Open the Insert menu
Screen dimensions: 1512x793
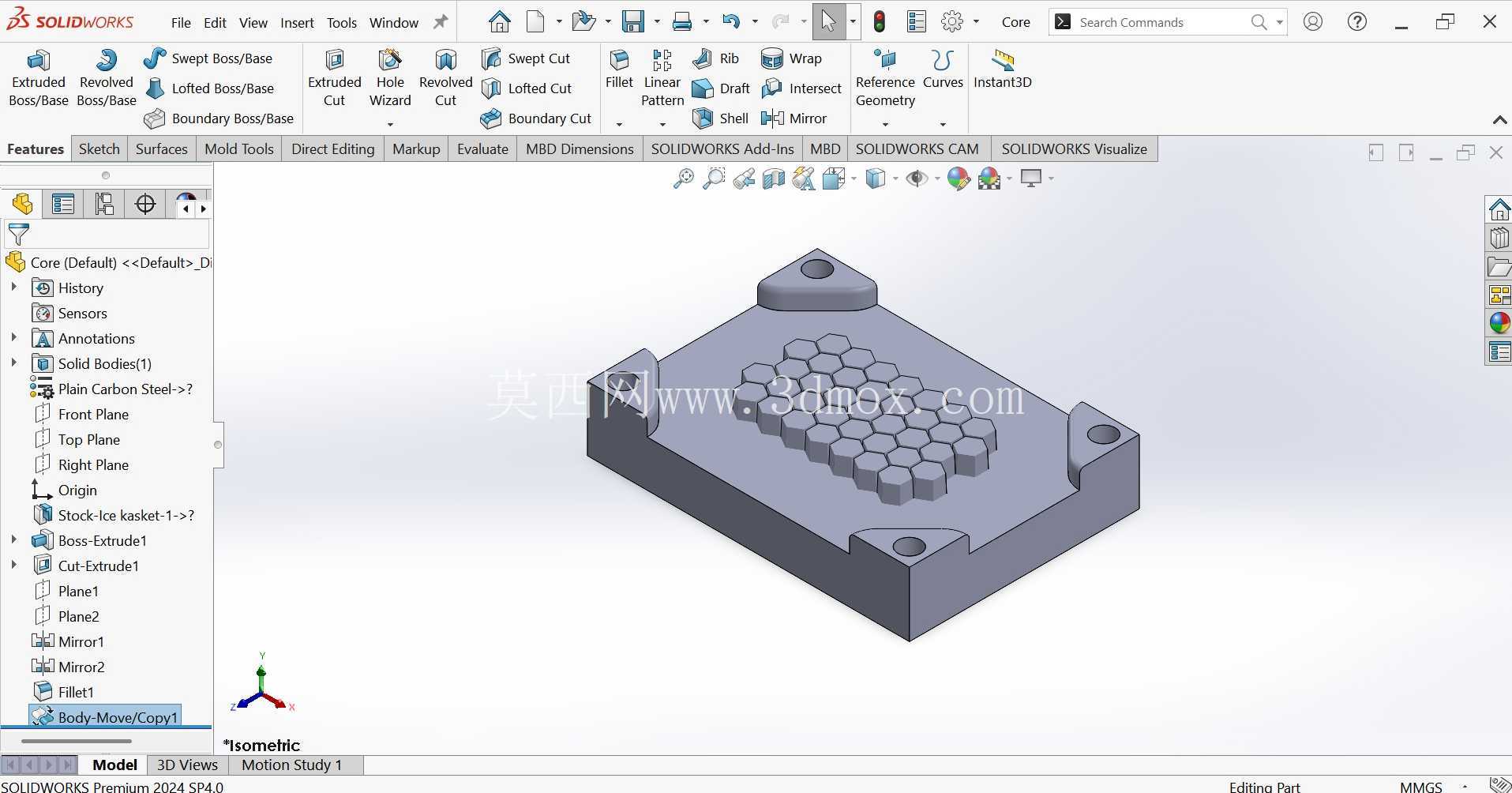(297, 23)
